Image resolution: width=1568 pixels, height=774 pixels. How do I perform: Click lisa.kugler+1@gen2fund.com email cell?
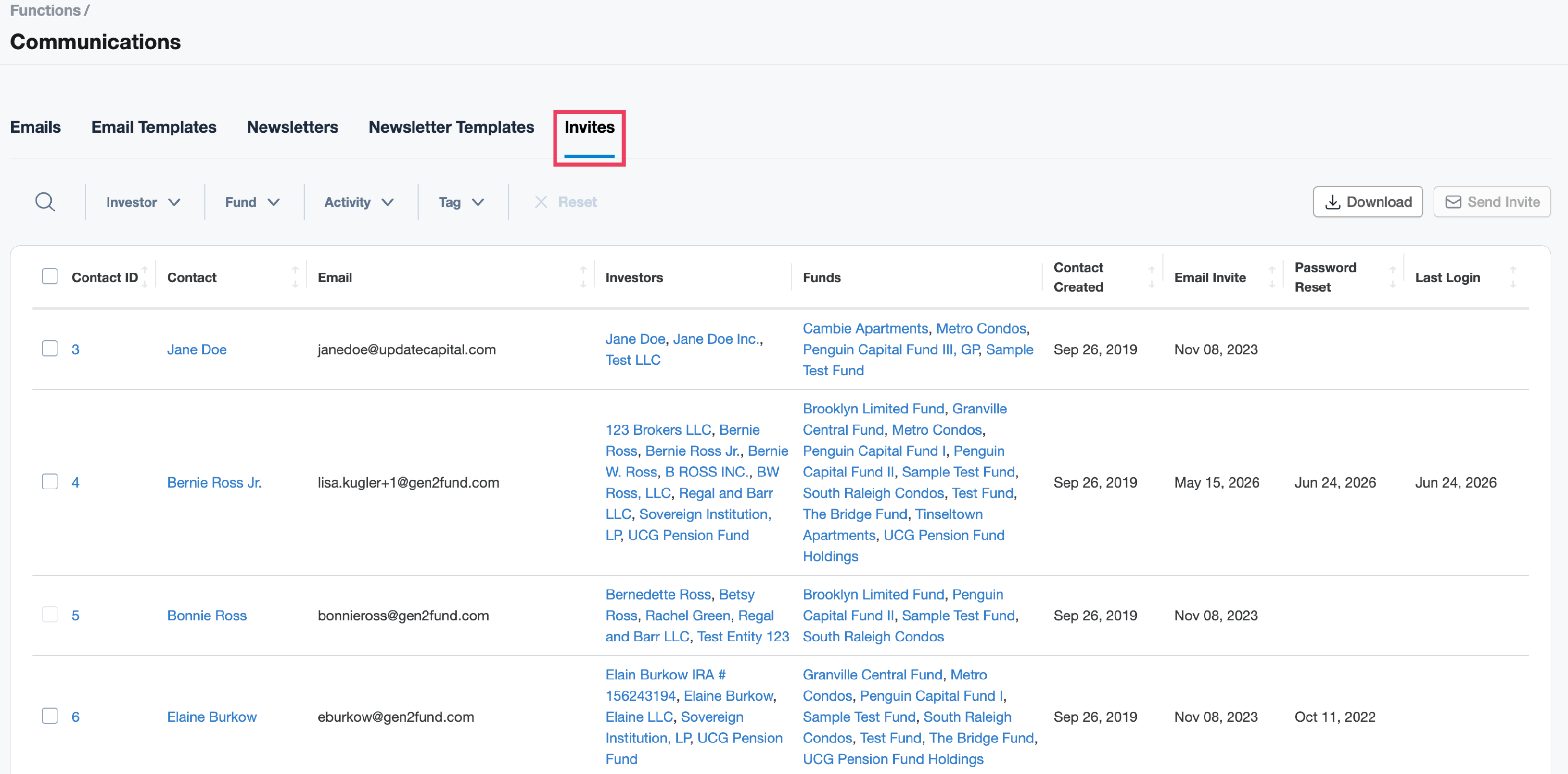408,482
